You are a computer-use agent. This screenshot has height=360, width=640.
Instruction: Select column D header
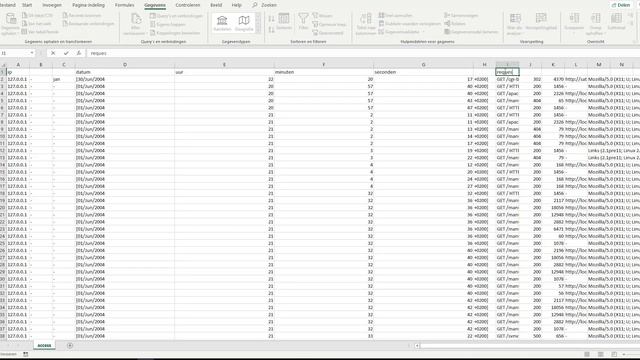tap(124, 64)
